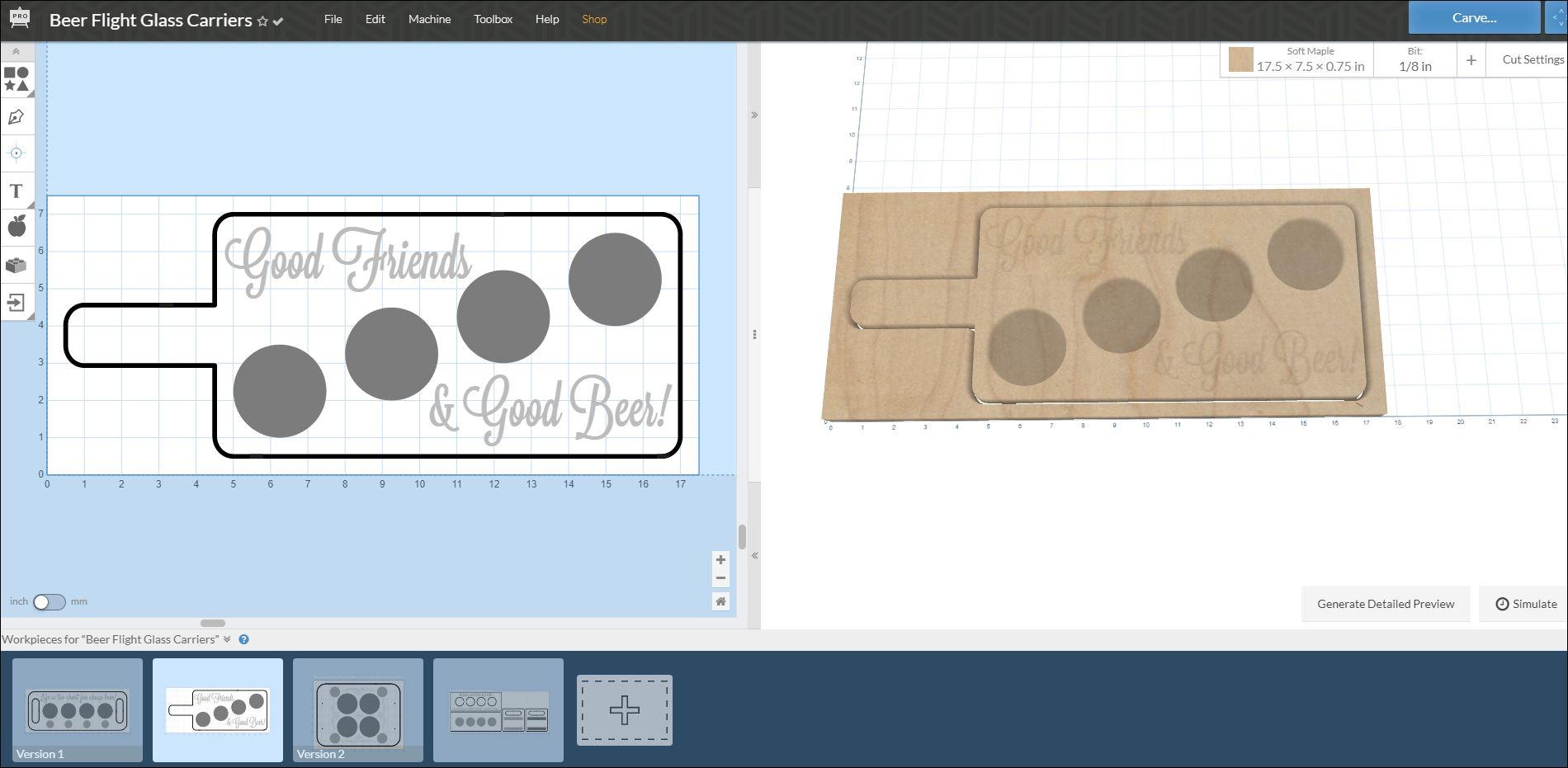
Task: Collapse the left tool sidebar
Action: [16, 51]
